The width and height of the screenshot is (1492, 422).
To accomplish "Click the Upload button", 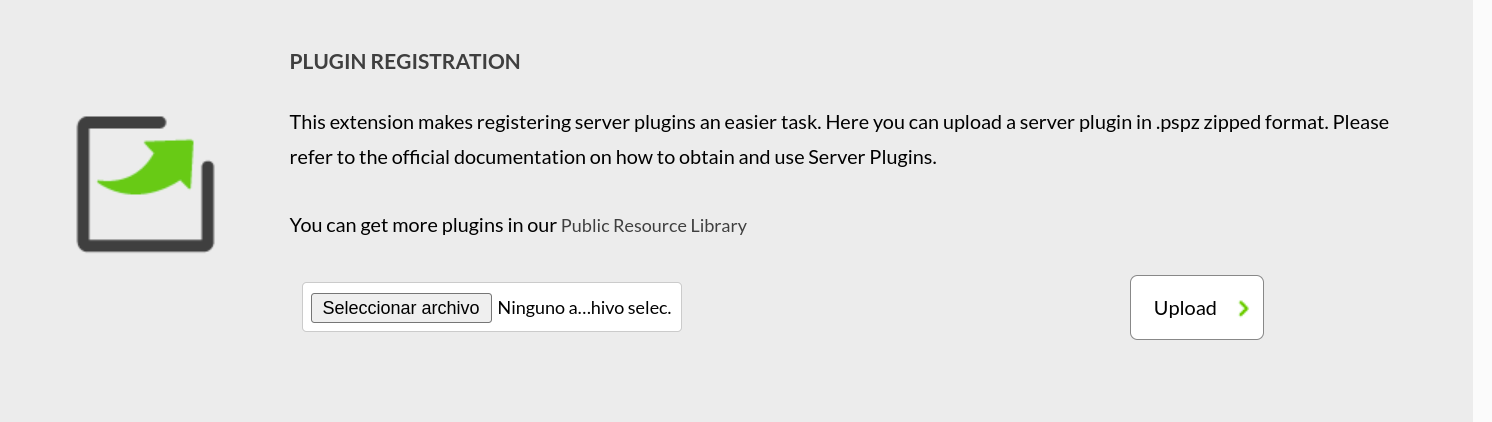I will coord(1197,308).
